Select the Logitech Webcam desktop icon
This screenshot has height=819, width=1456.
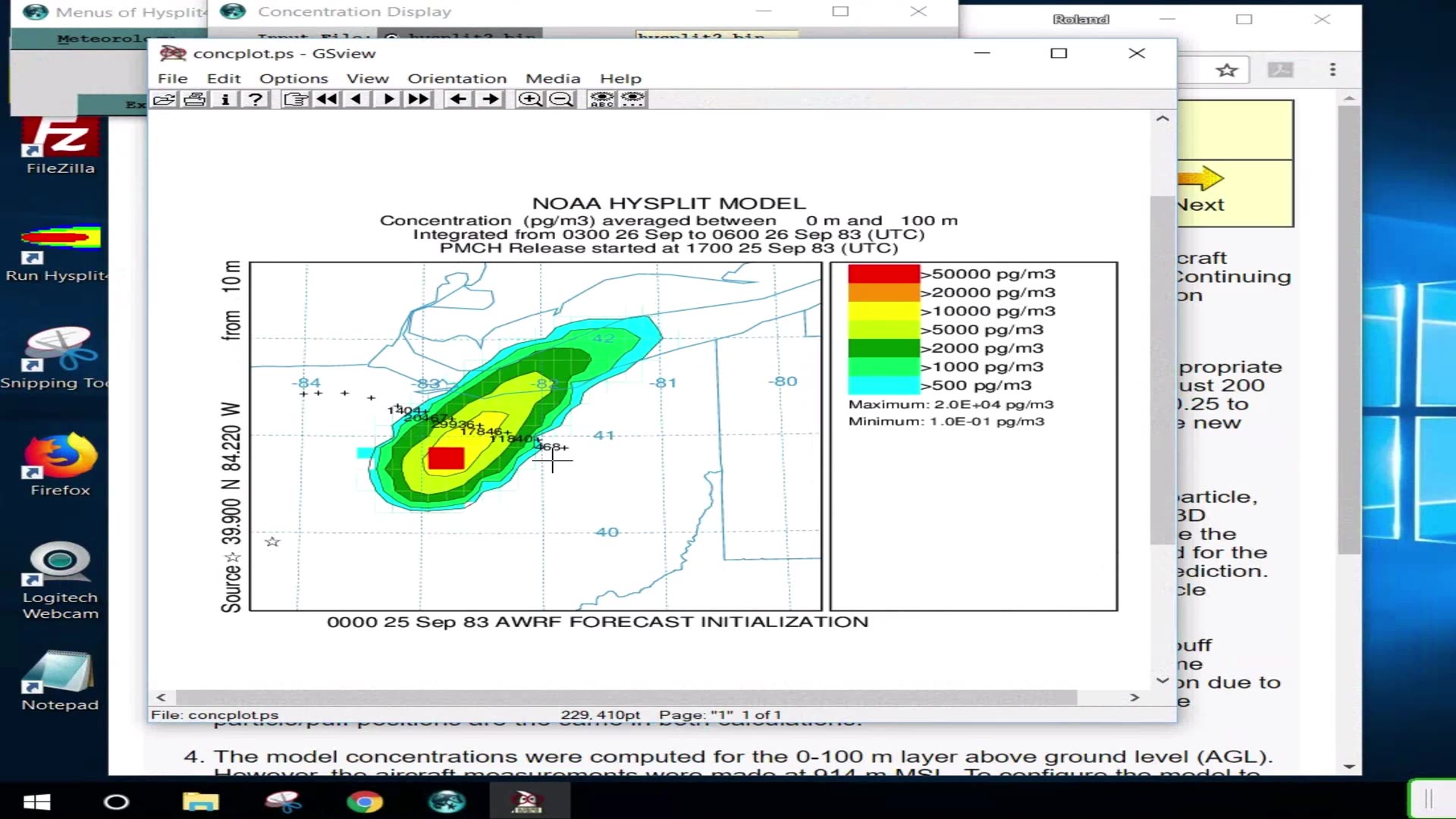(x=61, y=581)
